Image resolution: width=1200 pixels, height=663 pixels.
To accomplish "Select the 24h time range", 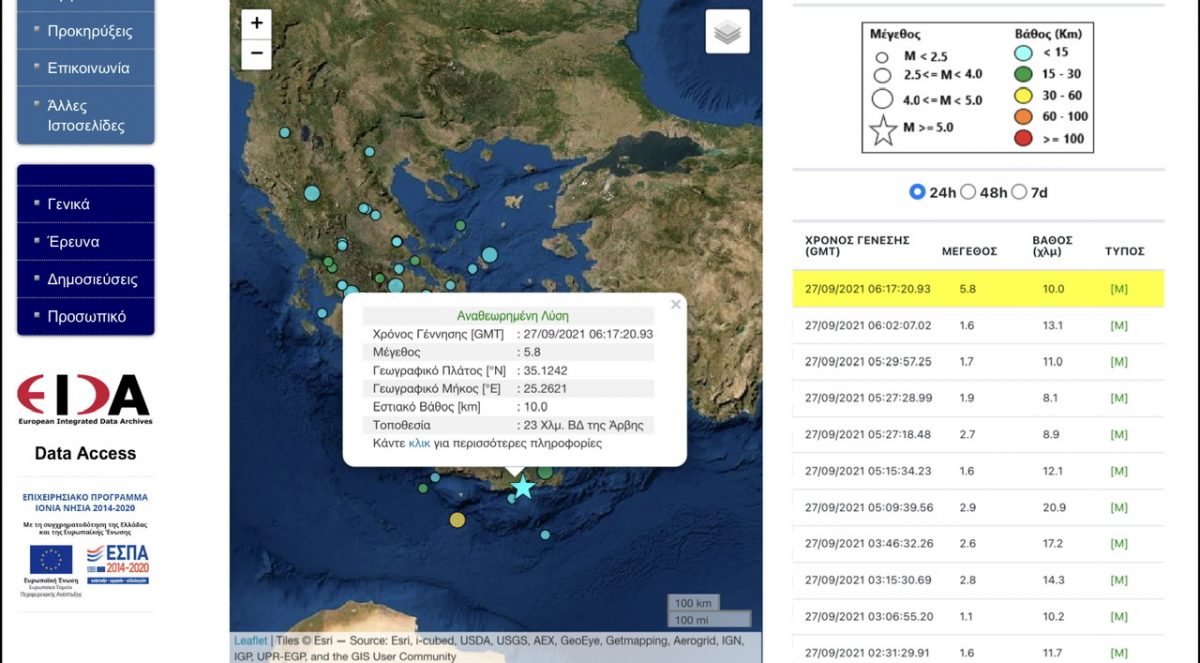I will [917, 192].
